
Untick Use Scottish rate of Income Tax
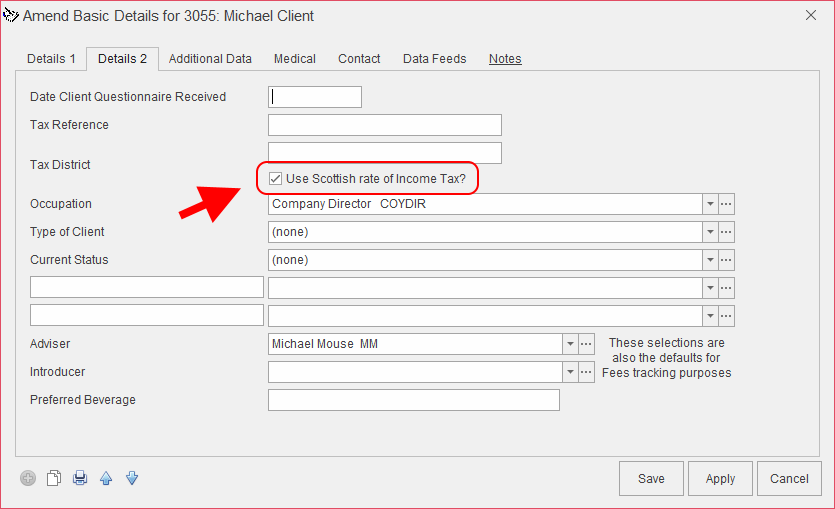coord(275,179)
